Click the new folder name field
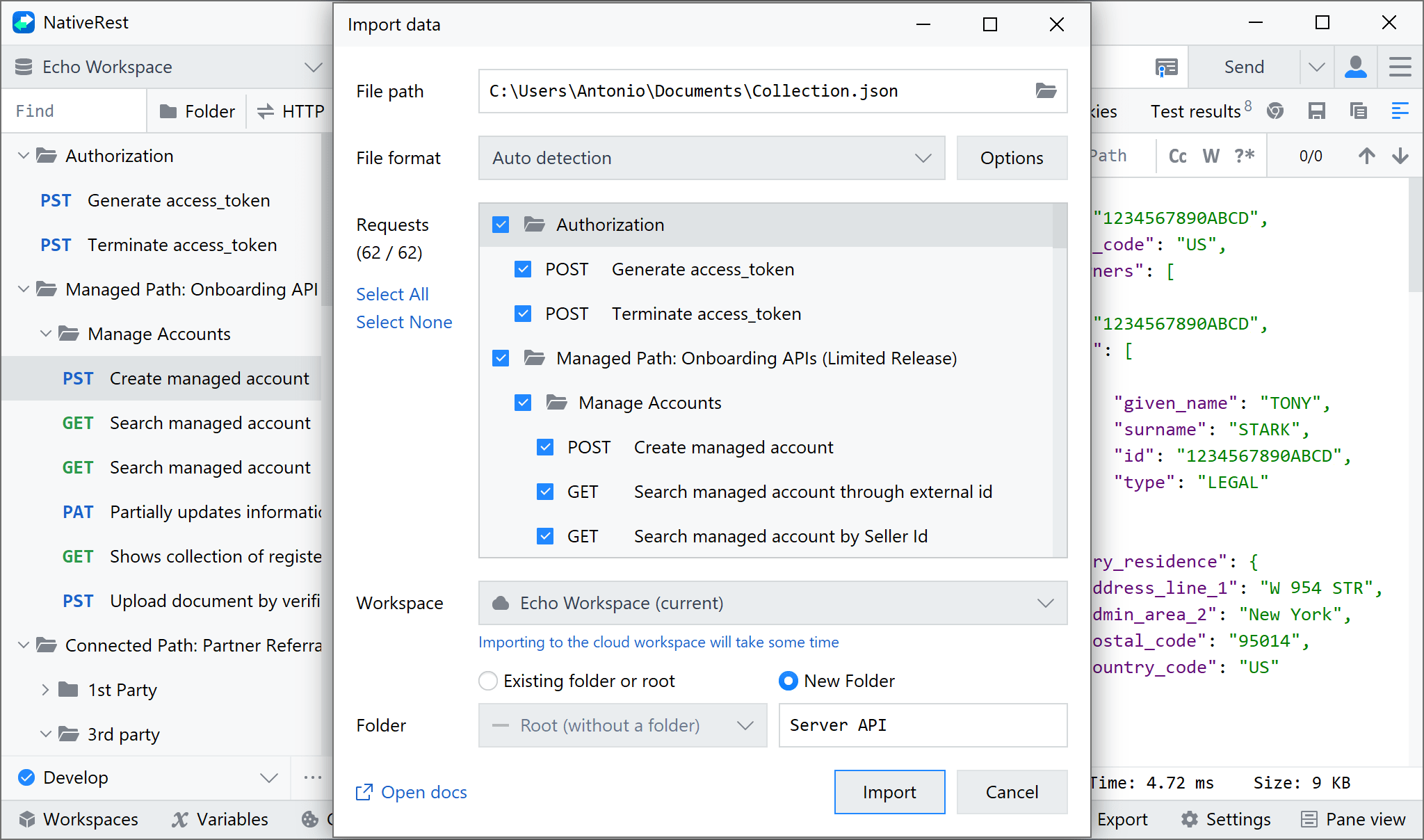Image resolution: width=1424 pixels, height=840 pixels. pos(923,725)
